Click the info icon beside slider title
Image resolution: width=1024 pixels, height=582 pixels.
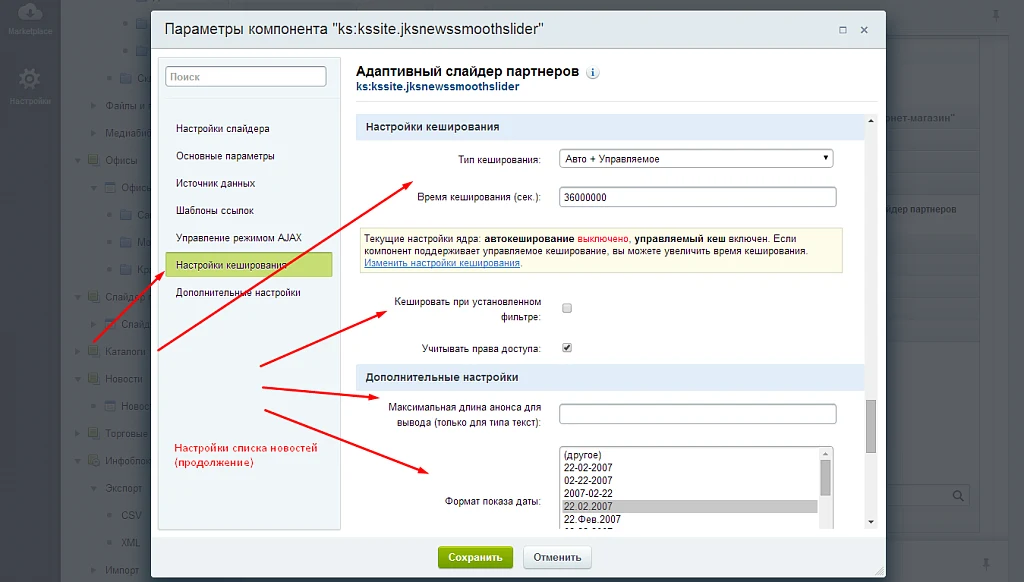pyautogui.click(x=592, y=73)
